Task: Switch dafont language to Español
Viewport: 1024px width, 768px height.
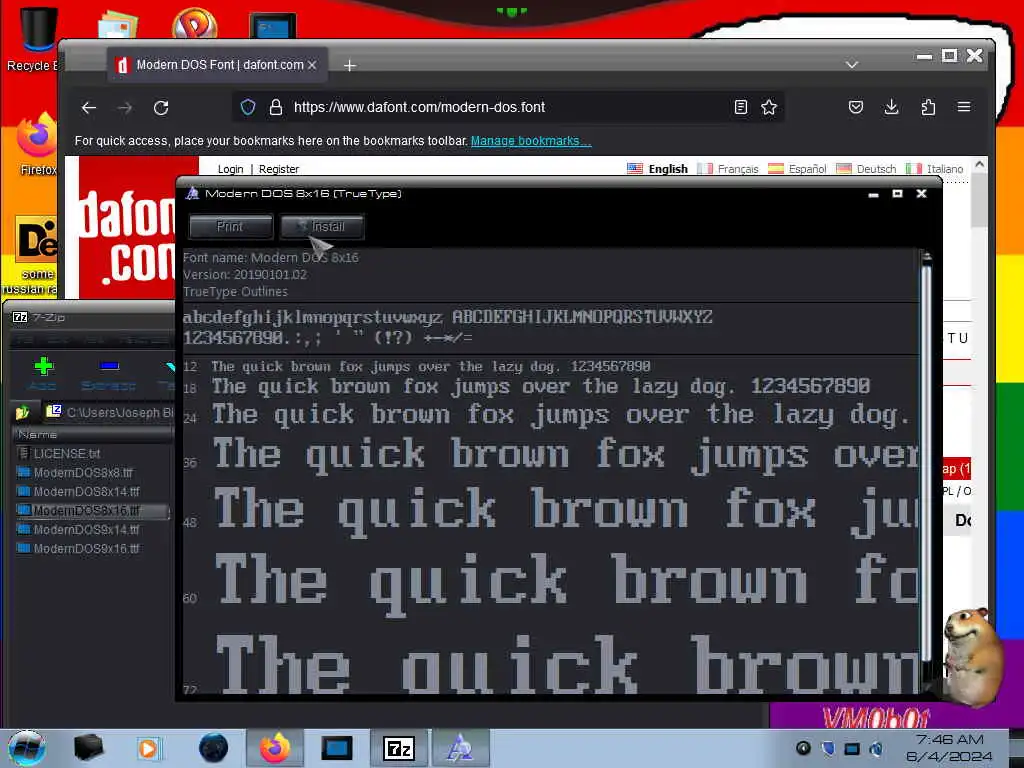Action: pyautogui.click(x=797, y=169)
